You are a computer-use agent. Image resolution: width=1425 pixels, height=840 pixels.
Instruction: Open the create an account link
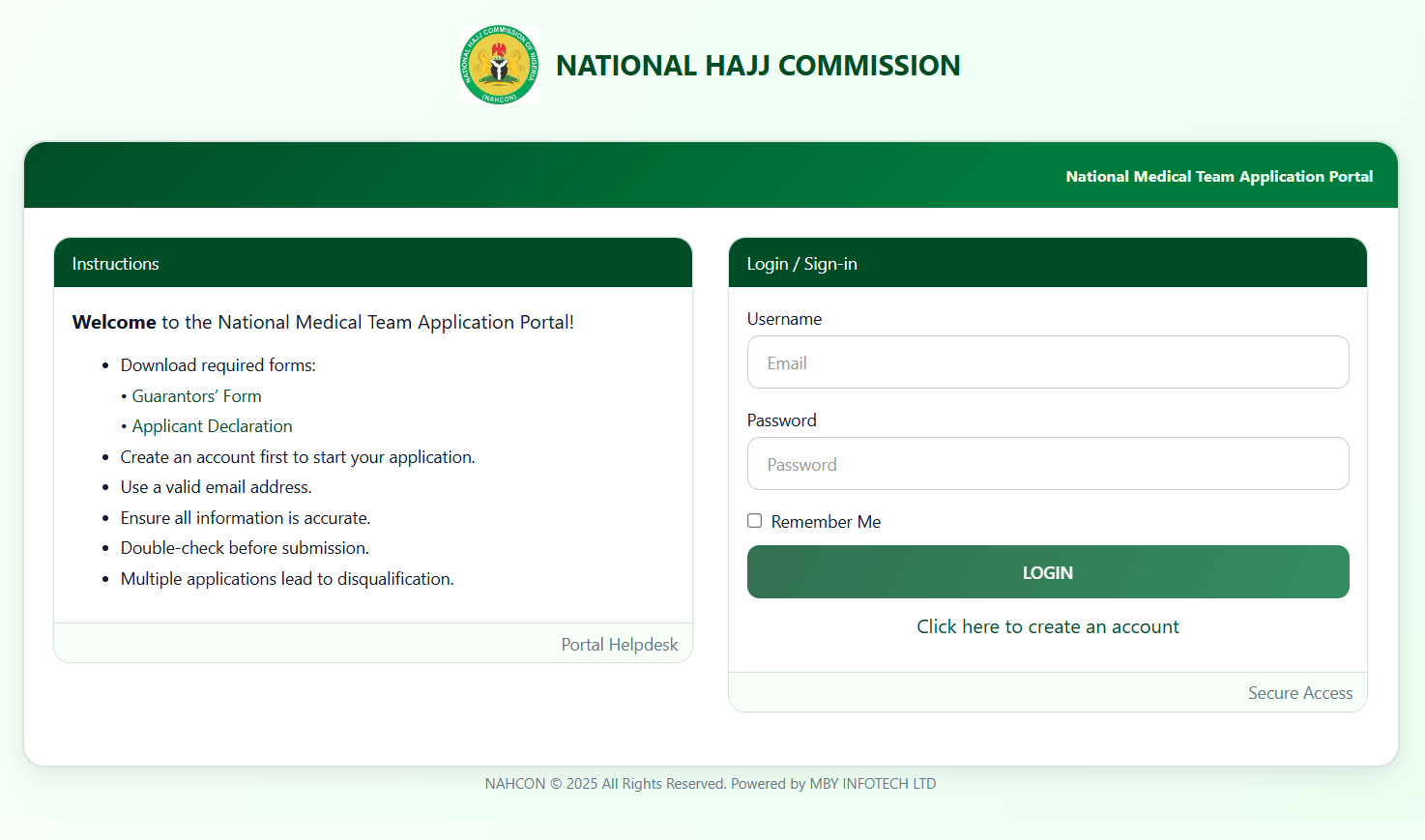pos(1048,626)
